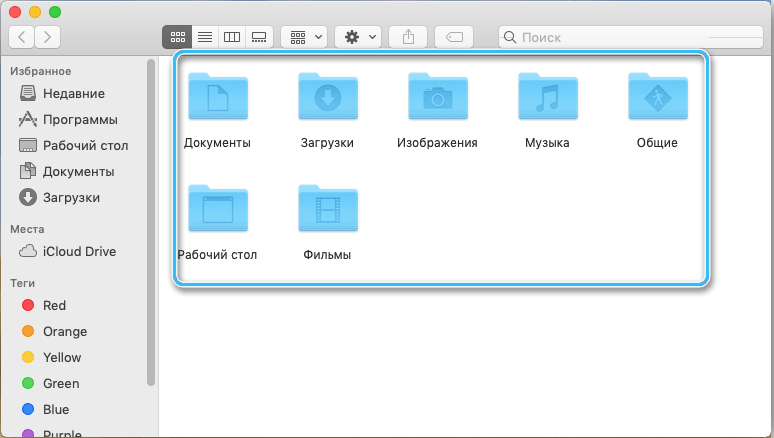Open the Загрузки folder in main pane

coord(327,97)
